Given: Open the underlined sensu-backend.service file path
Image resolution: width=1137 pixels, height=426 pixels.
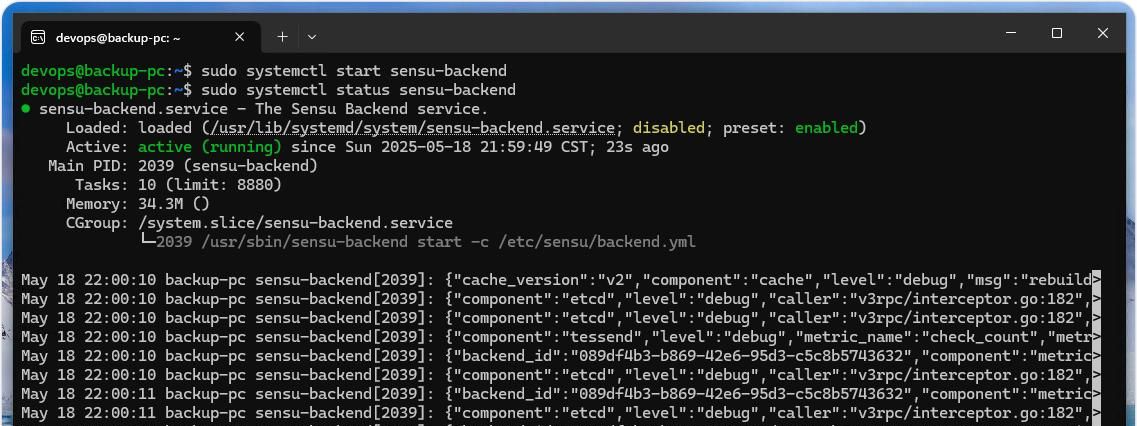Looking at the screenshot, I should (410, 128).
